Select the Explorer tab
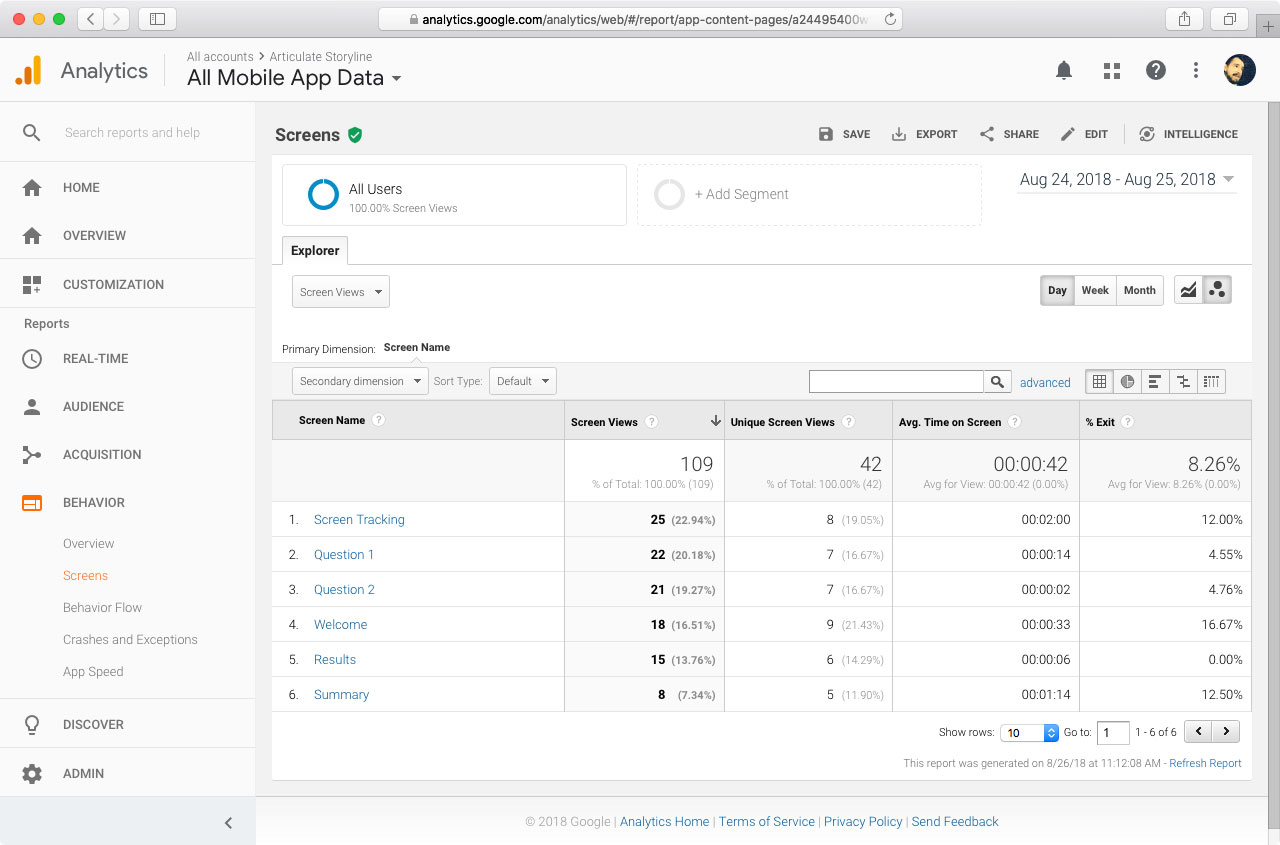1280x845 pixels. coord(315,251)
